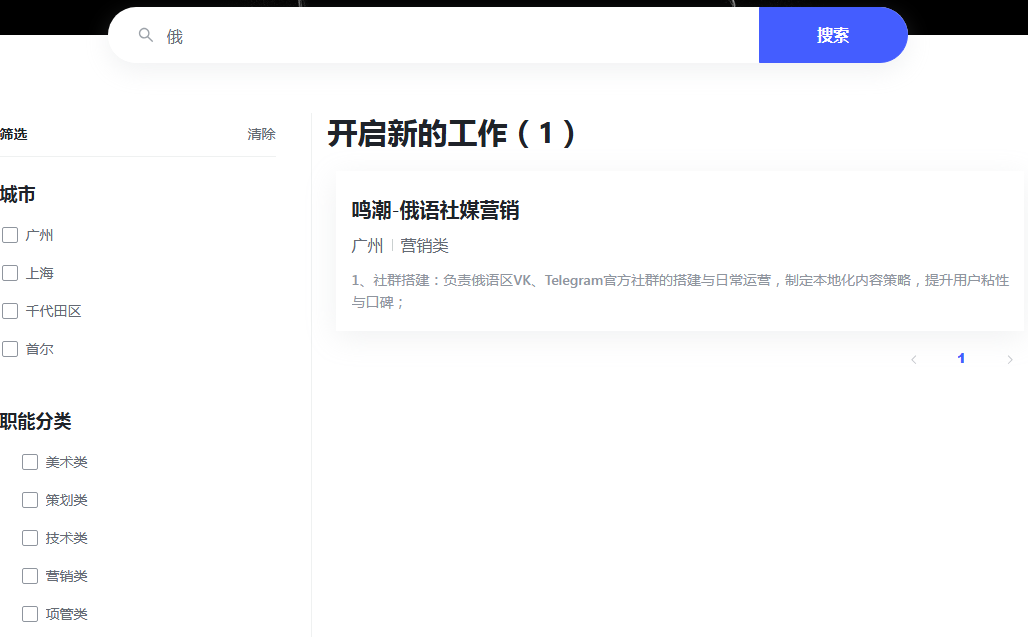Click the job description starting 1、社群搭建
Image resolution: width=1028 pixels, height=637 pixels.
680,291
